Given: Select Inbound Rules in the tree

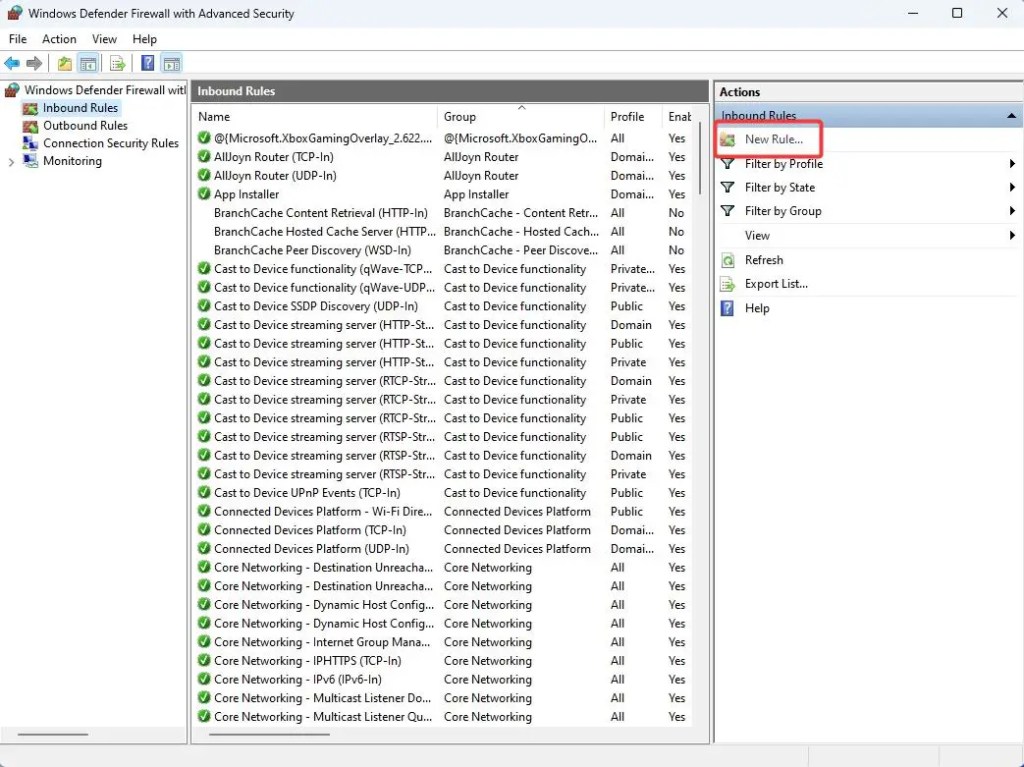Looking at the screenshot, I should 80,108.
